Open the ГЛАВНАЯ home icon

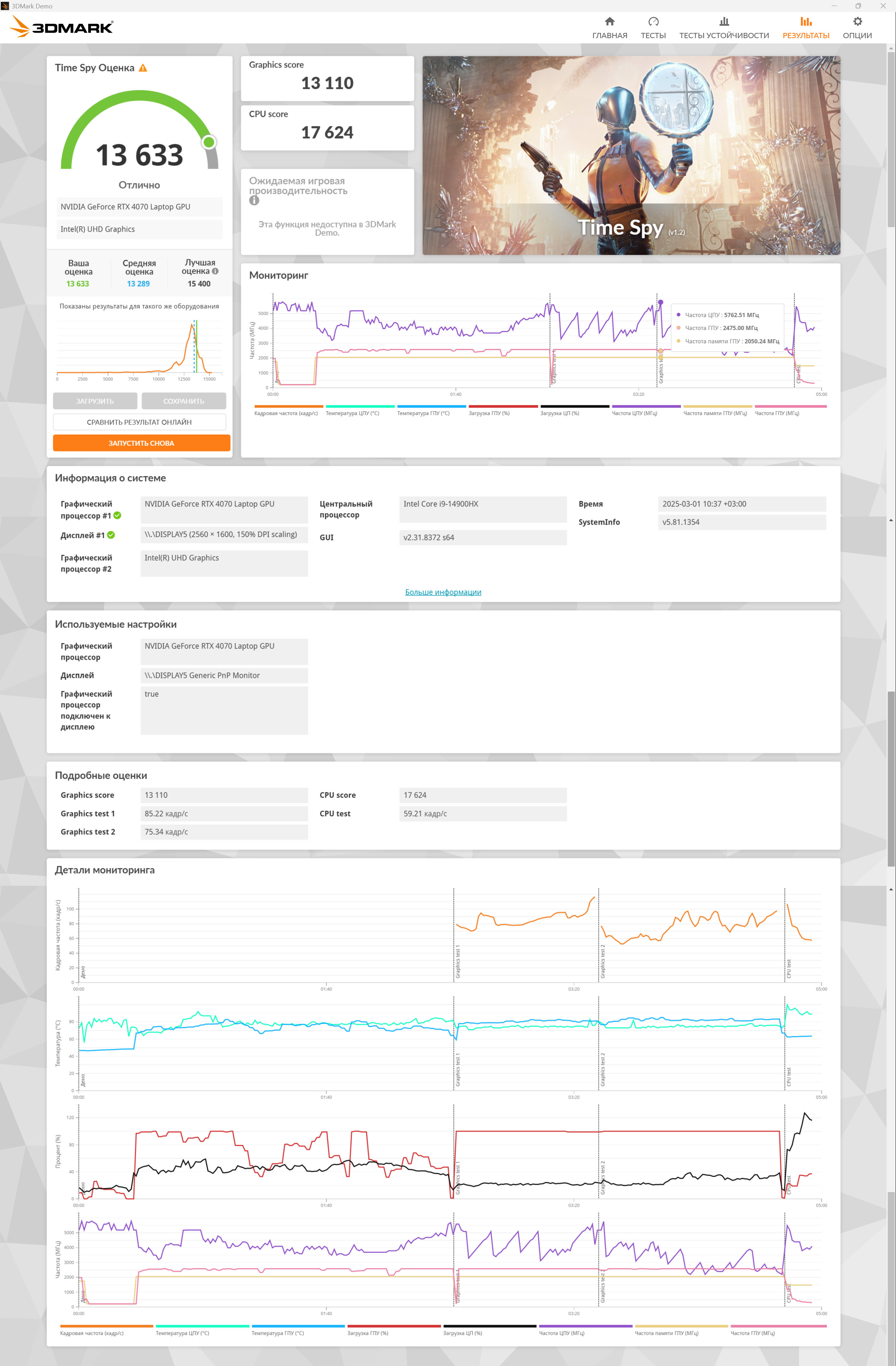[x=610, y=22]
